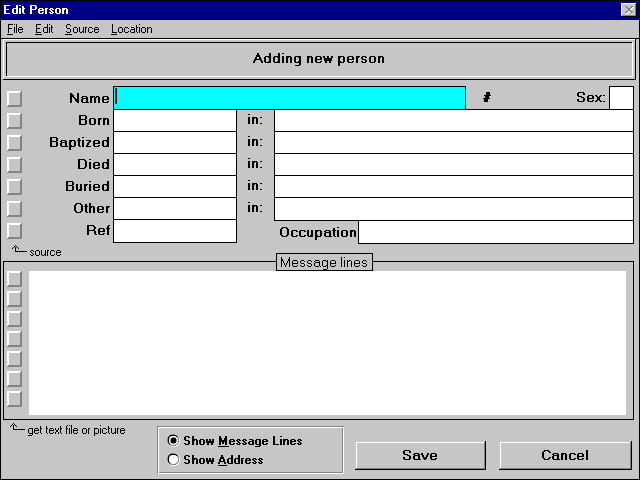Open the File menu
640x480 pixels.
15,29
